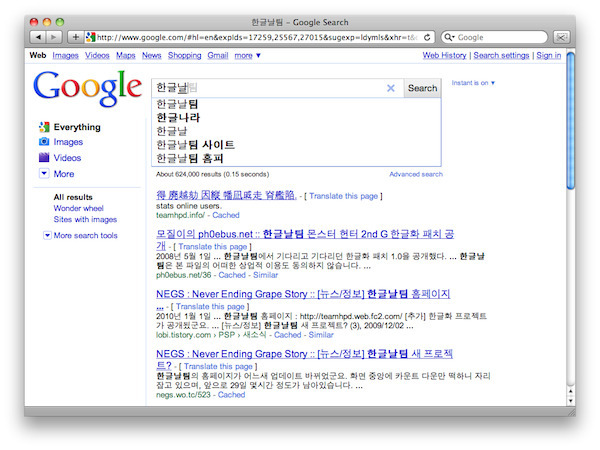Open the Similar link for ph0ebus.net/36

pos(266,275)
